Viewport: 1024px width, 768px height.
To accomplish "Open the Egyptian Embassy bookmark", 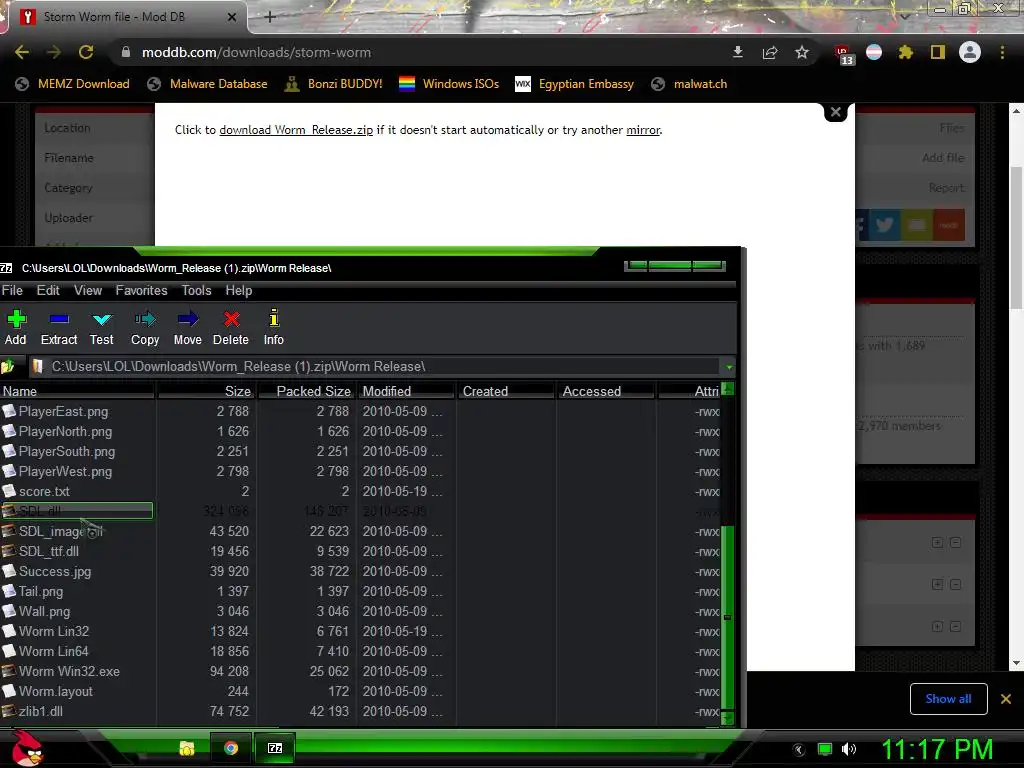I will tap(574, 84).
